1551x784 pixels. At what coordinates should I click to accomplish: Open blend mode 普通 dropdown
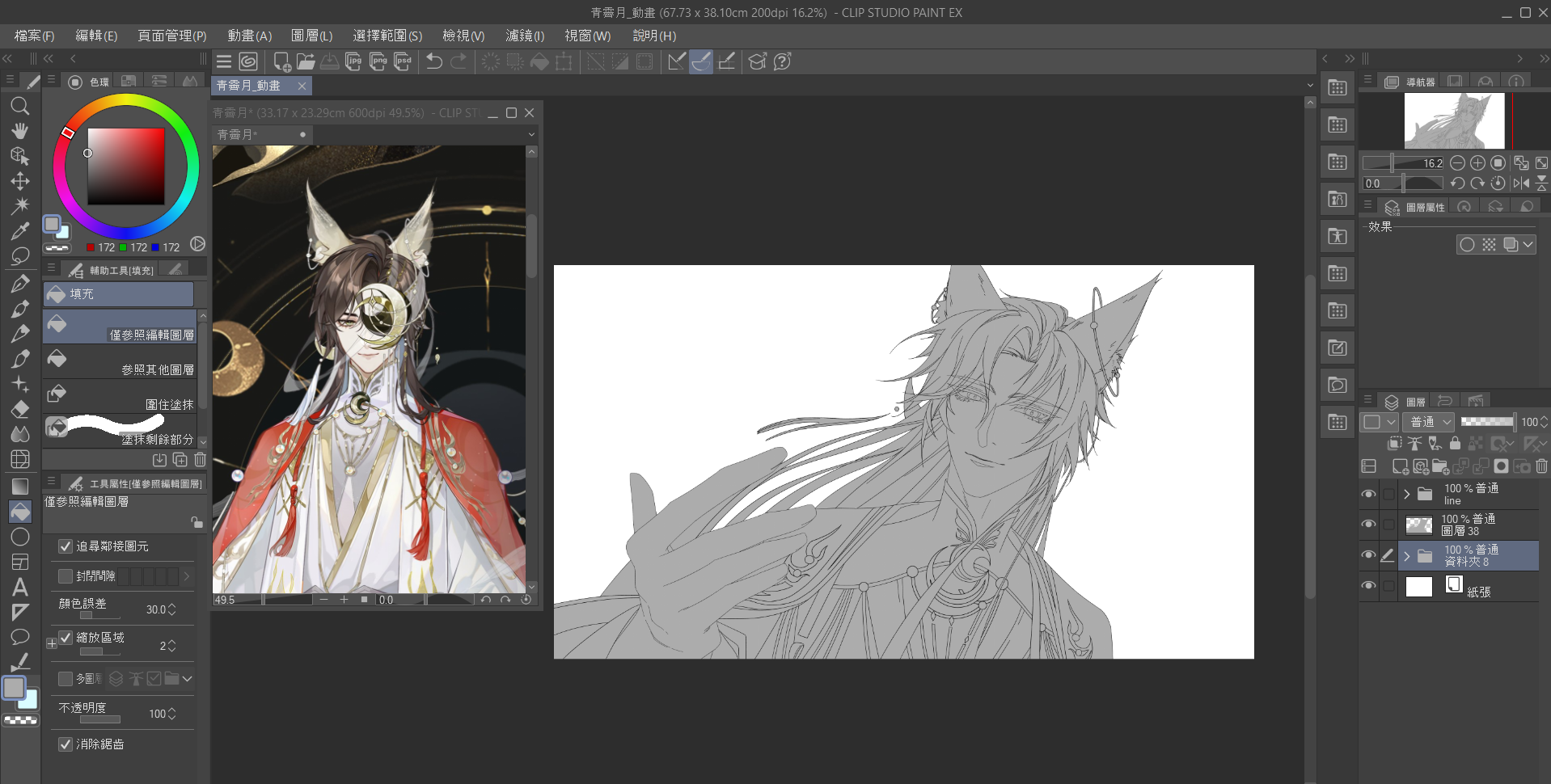pos(1428,422)
